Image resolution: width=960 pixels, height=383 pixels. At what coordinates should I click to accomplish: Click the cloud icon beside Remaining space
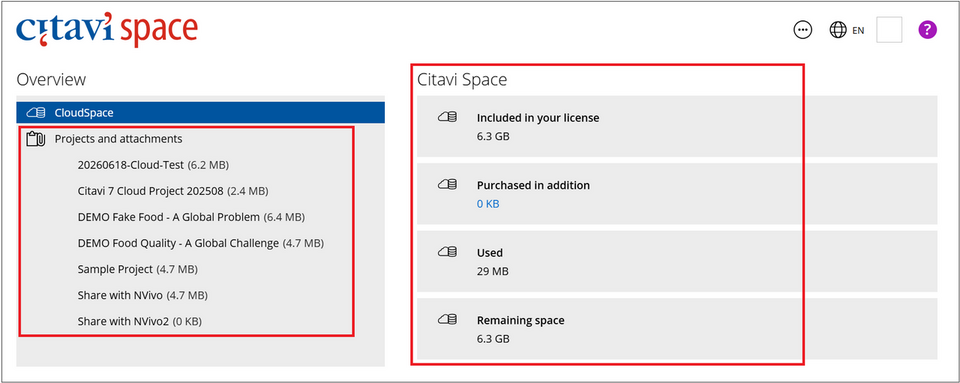[x=448, y=320]
